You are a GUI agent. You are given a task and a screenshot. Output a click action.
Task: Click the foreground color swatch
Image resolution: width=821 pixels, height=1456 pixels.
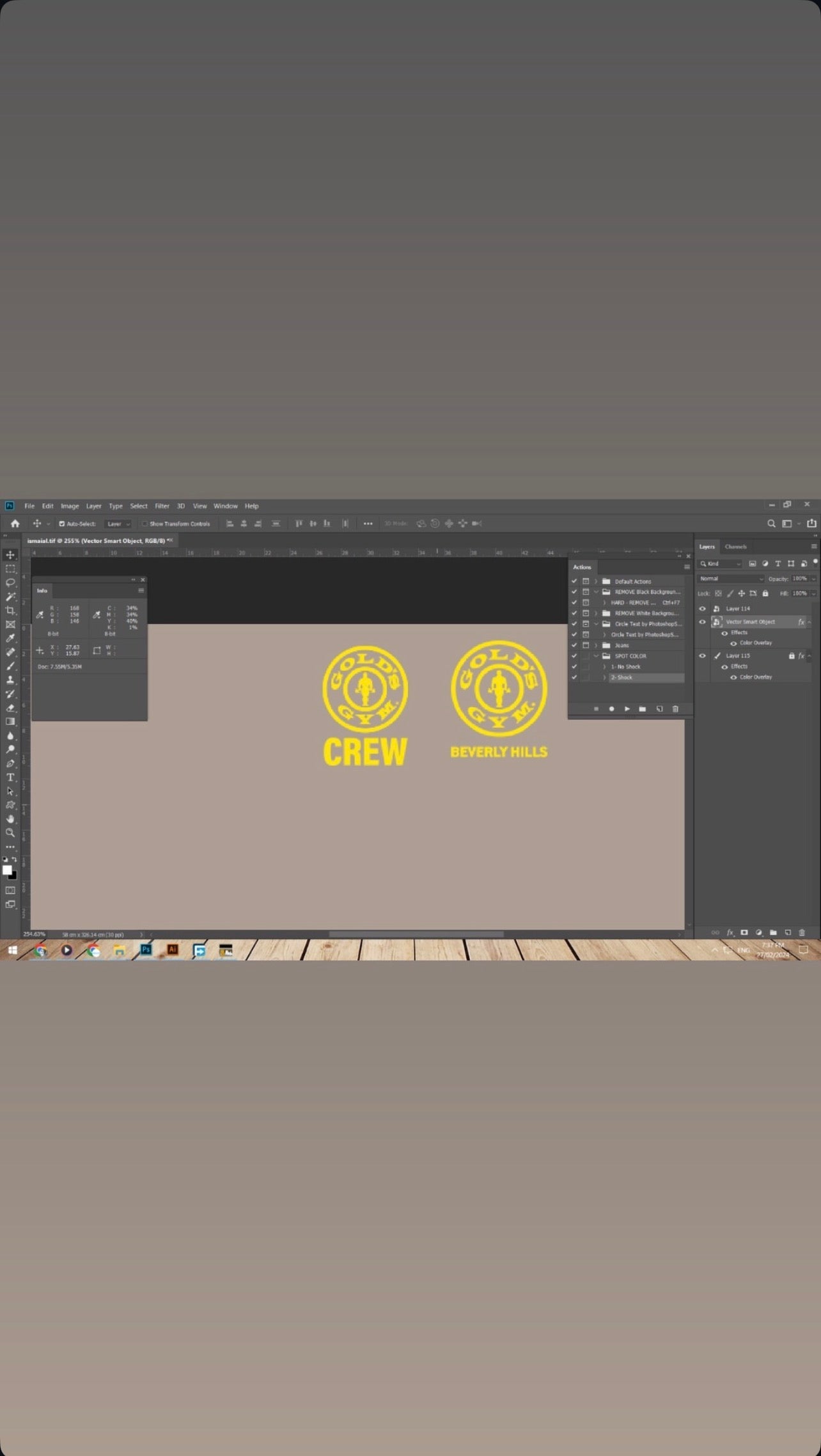coord(7,870)
